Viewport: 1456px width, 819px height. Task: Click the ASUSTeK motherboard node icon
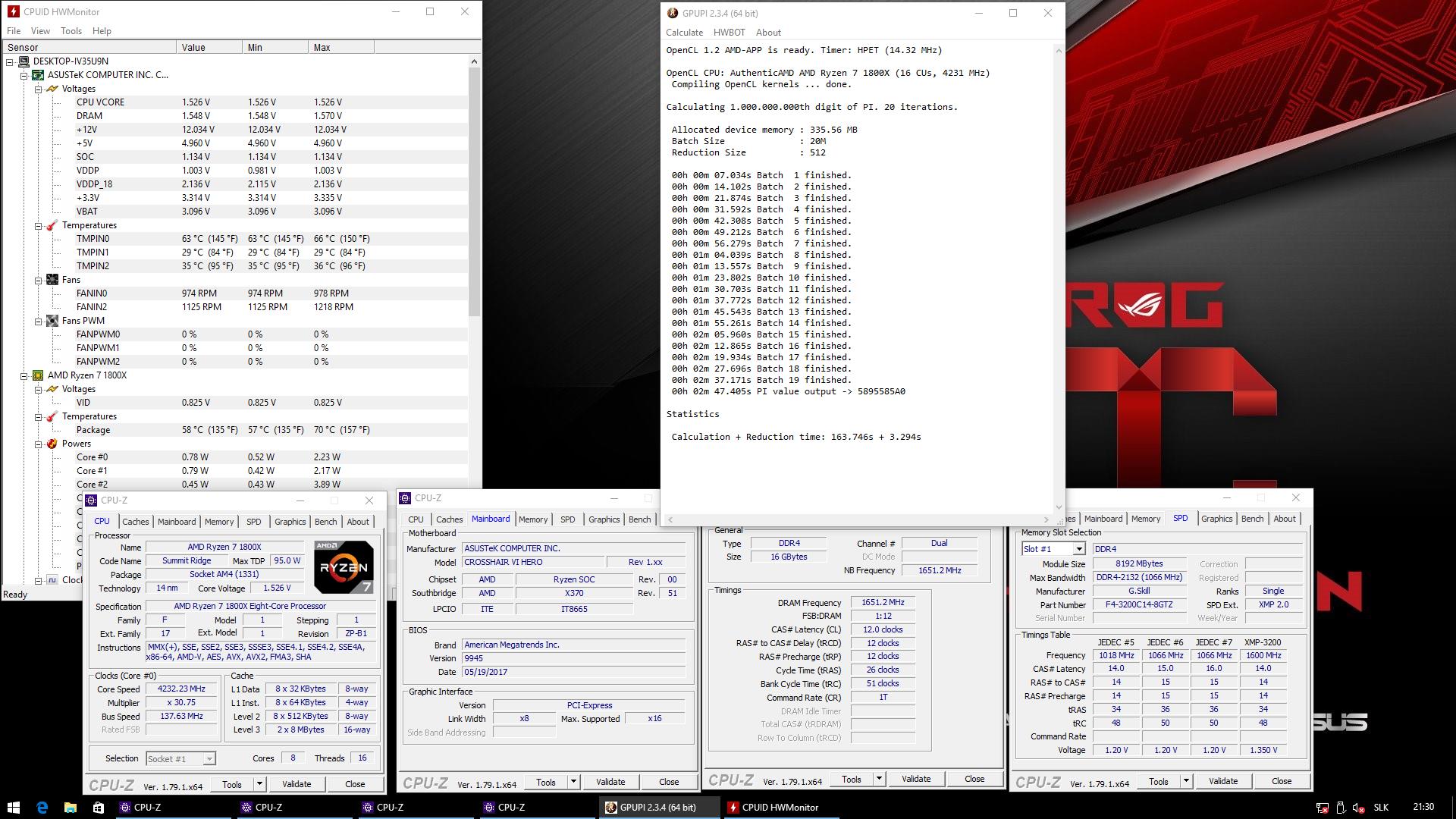[38, 75]
